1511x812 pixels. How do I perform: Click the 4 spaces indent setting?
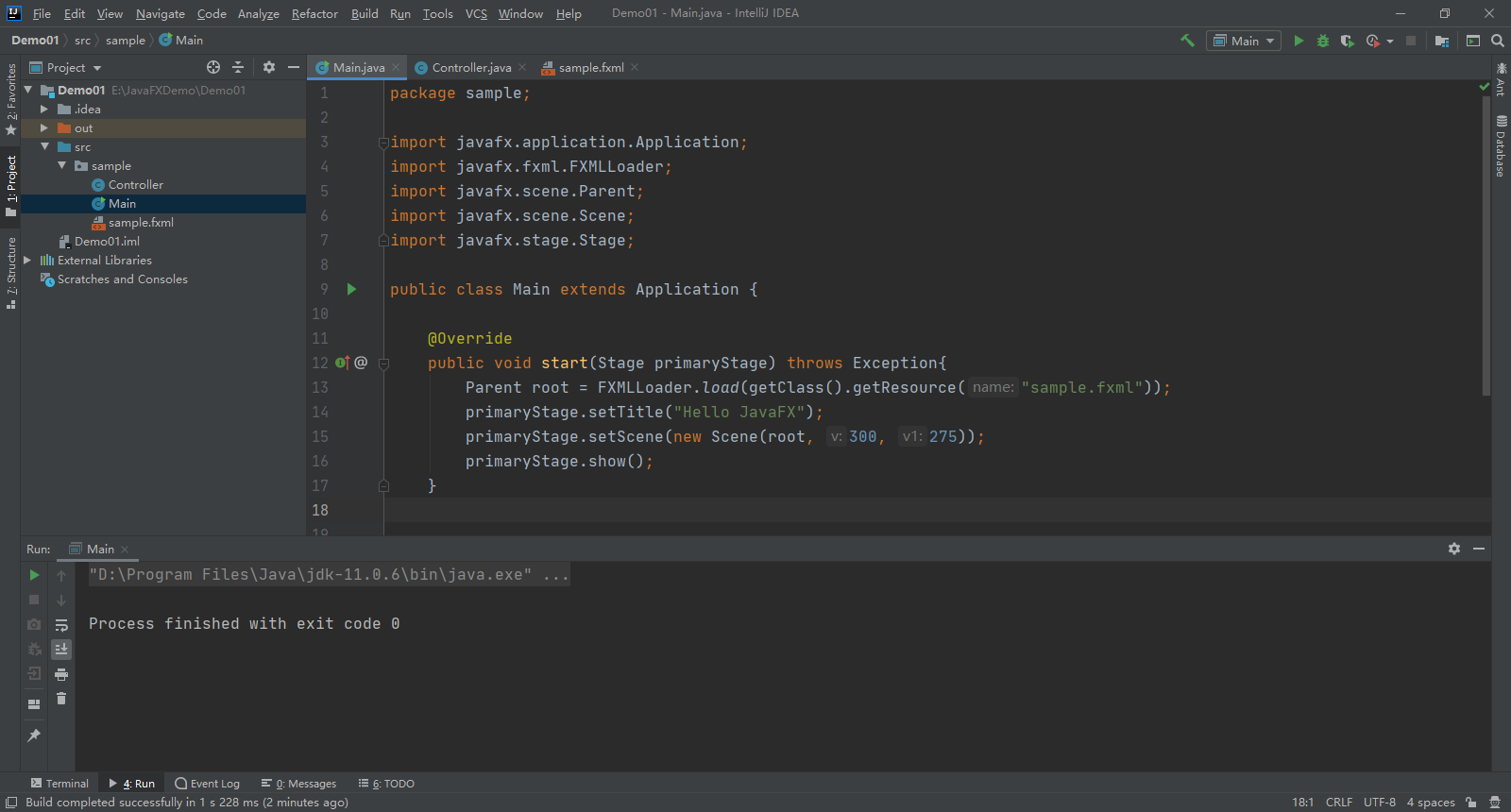pos(1431,803)
